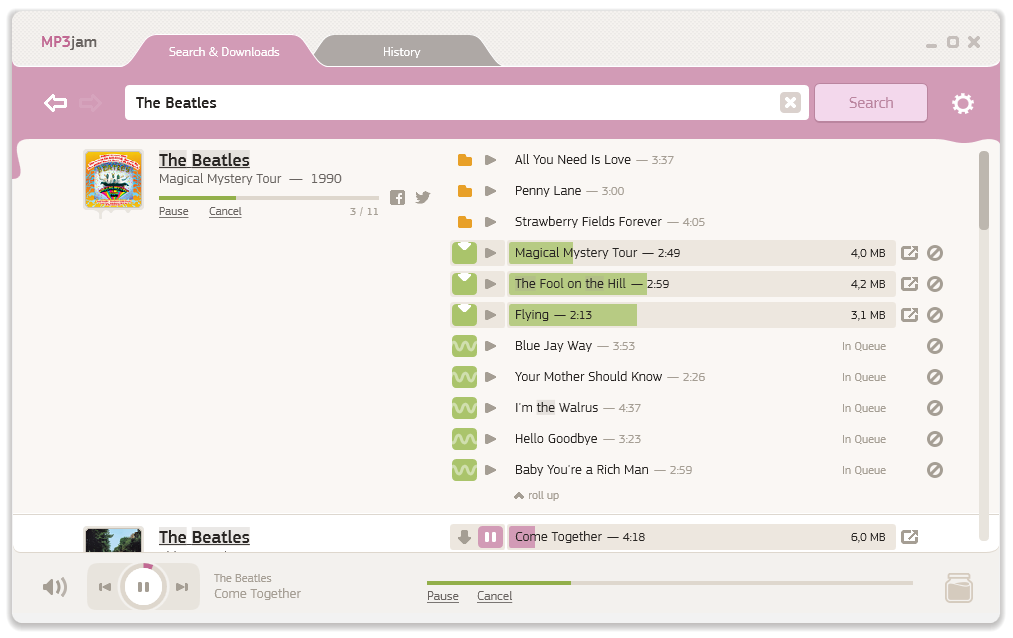This screenshot has width=1013, height=638.
Task: Remove Blue Jay Way from queue
Action: [x=935, y=346]
